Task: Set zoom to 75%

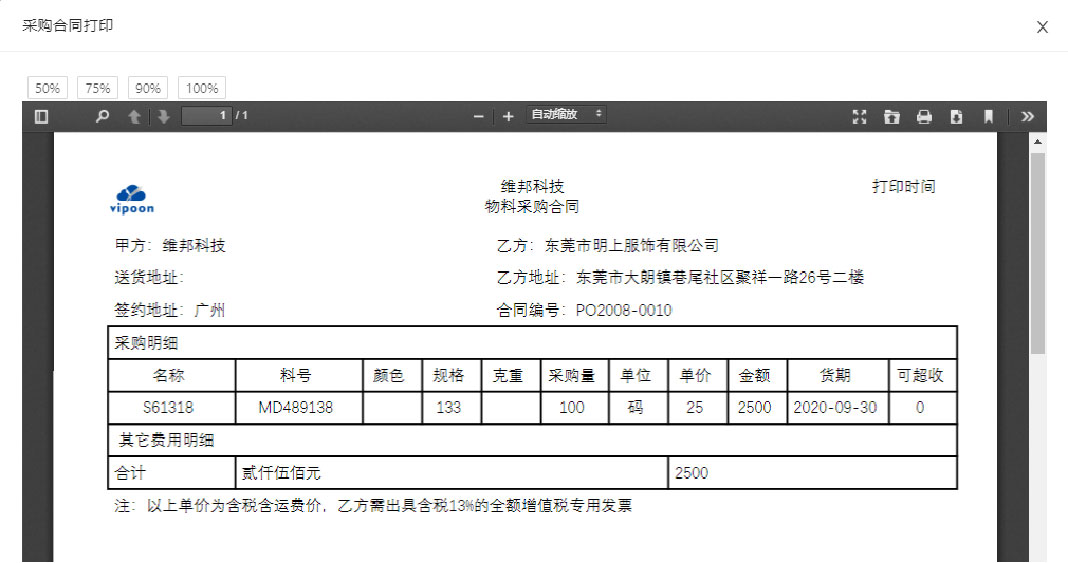Action: 97,88
